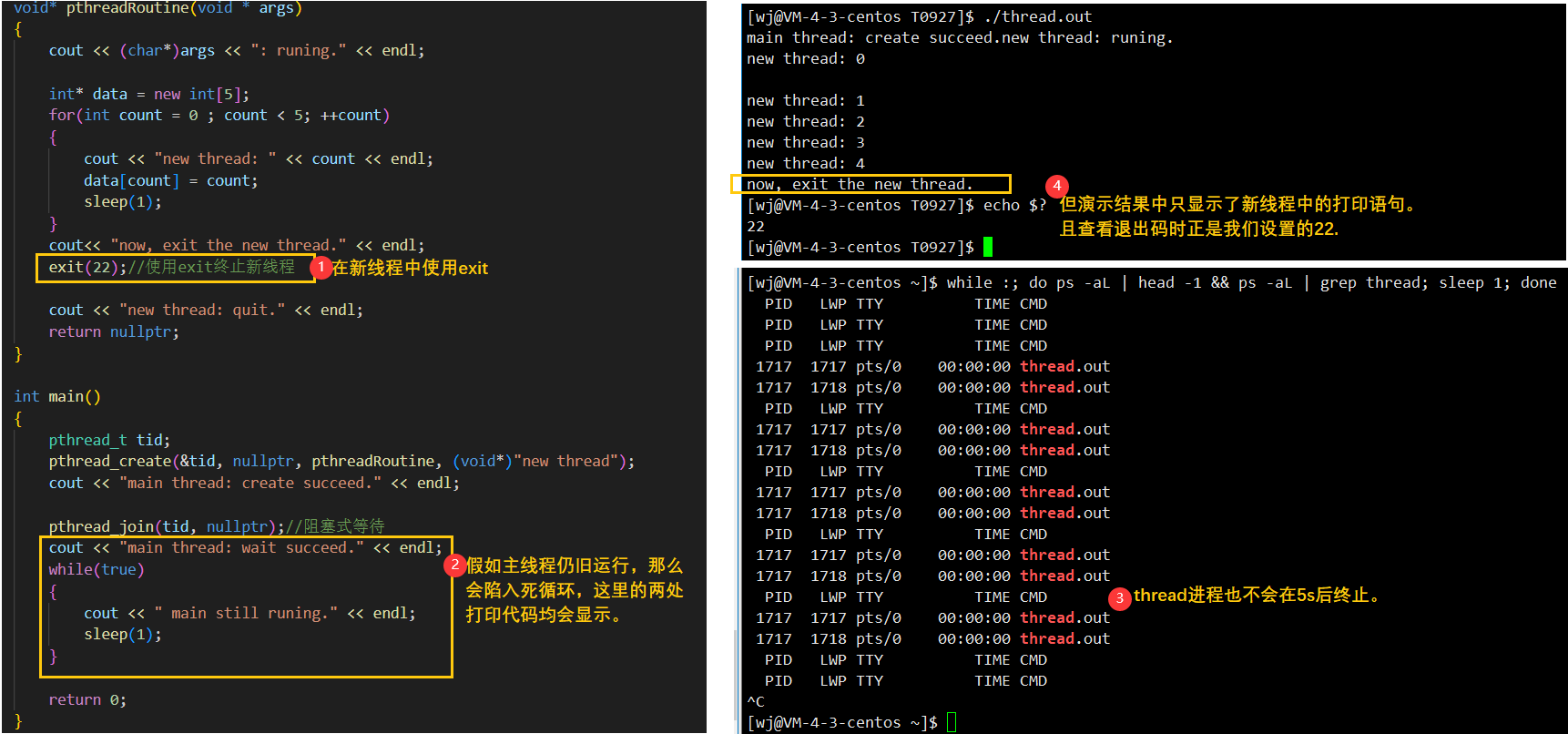This screenshot has height=734, width=1568.
Task: Click the line printing ": runing." with args
Action: point(237,50)
